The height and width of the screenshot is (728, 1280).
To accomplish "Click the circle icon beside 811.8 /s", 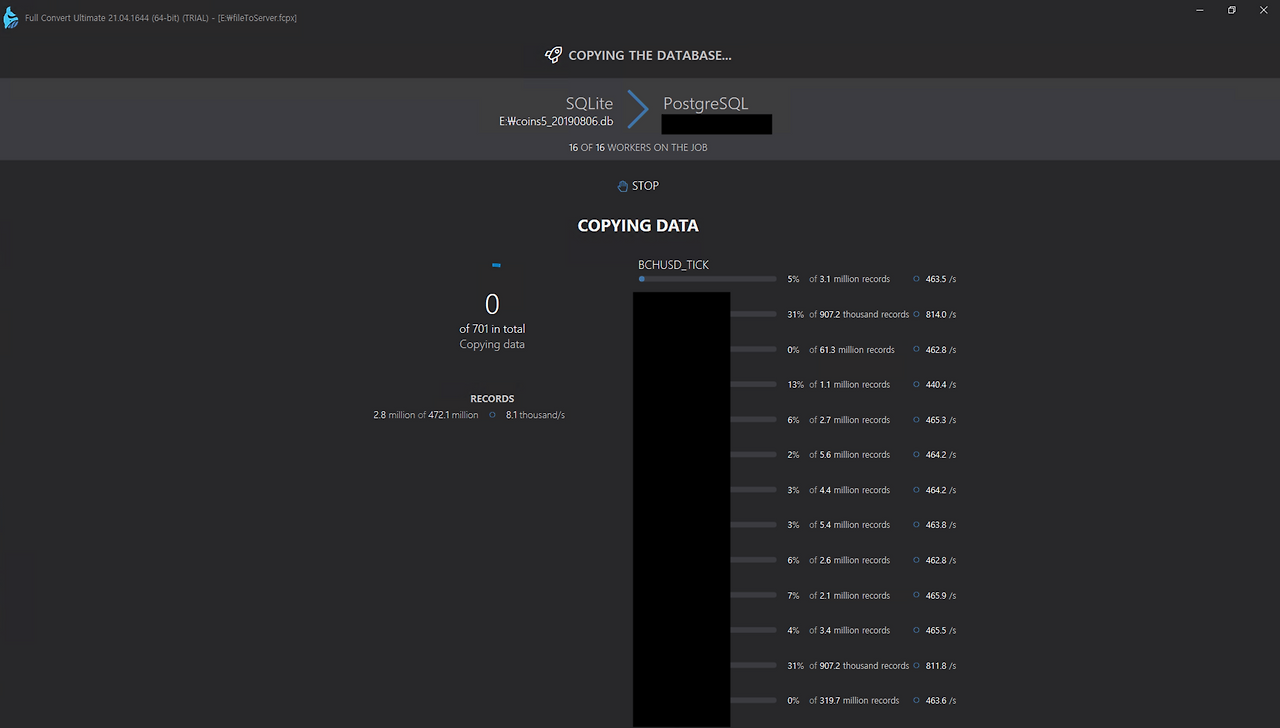I will (916, 665).
